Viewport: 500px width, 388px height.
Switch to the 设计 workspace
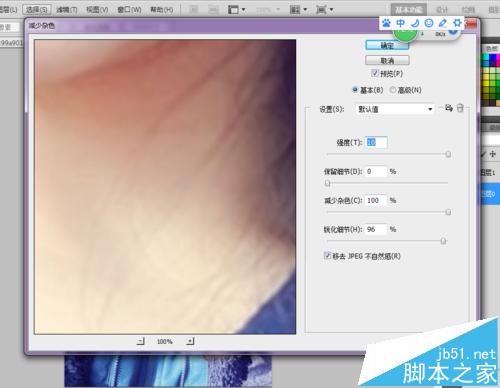click(442, 10)
